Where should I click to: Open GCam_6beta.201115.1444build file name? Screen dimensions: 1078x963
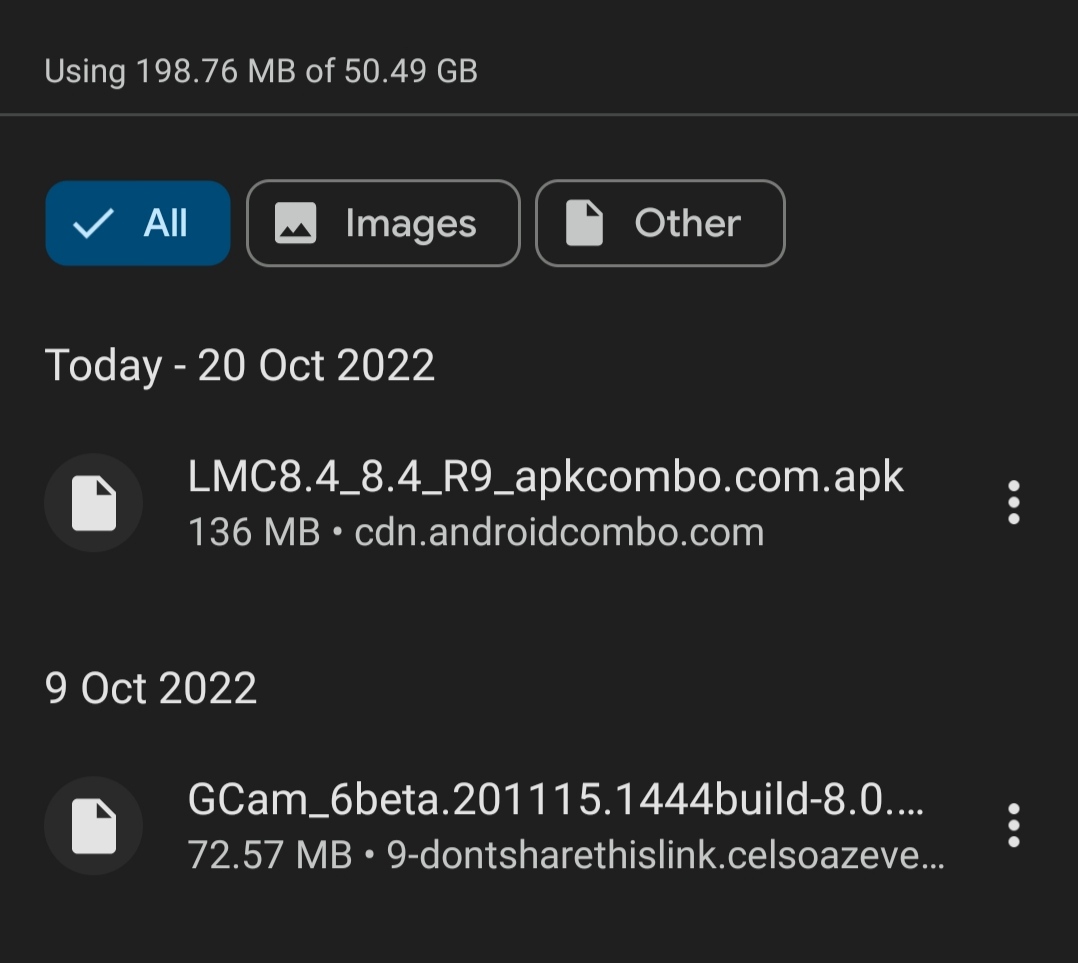556,799
